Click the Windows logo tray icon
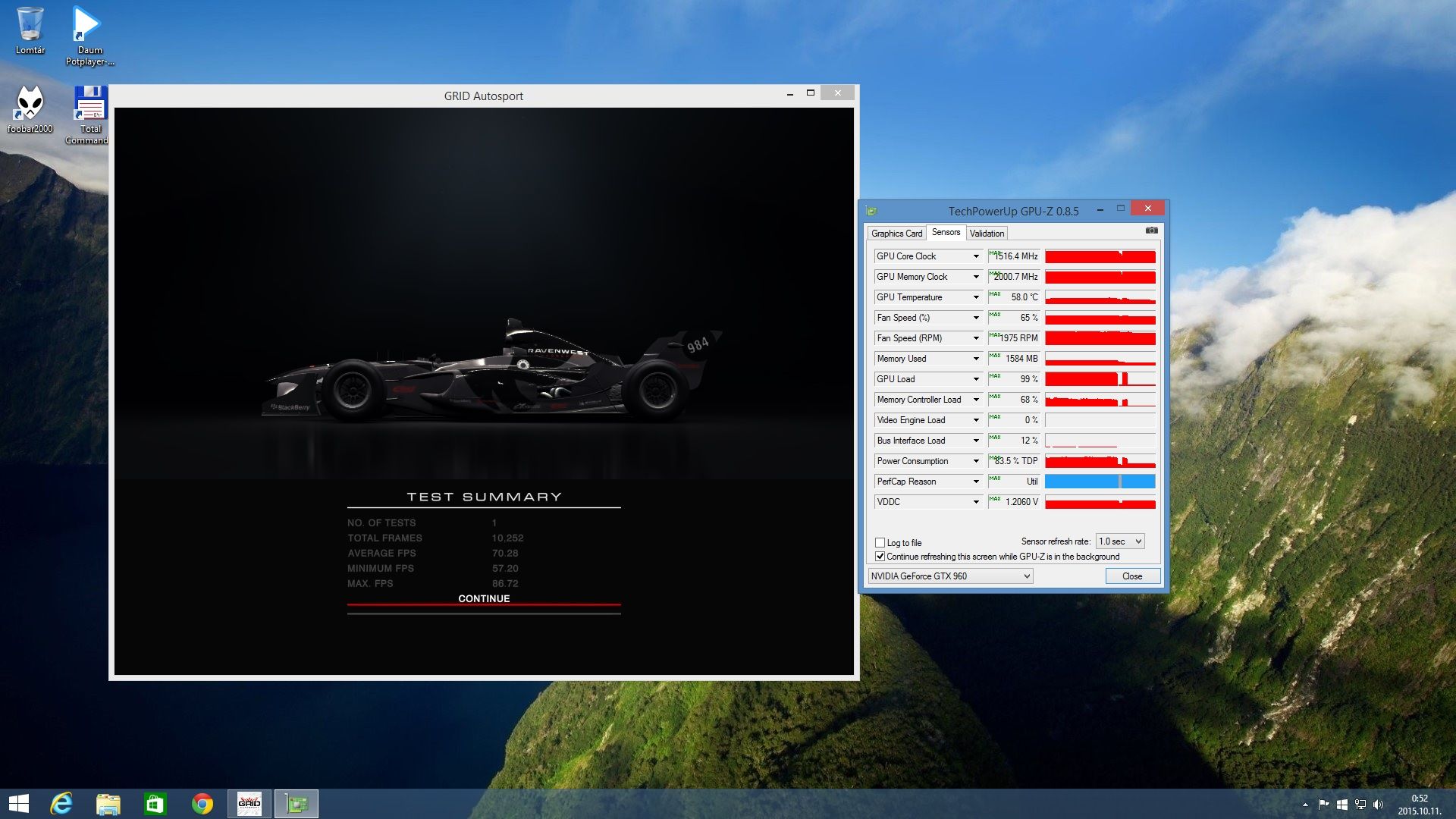The width and height of the screenshot is (1456, 819). [x=1342, y=805]
